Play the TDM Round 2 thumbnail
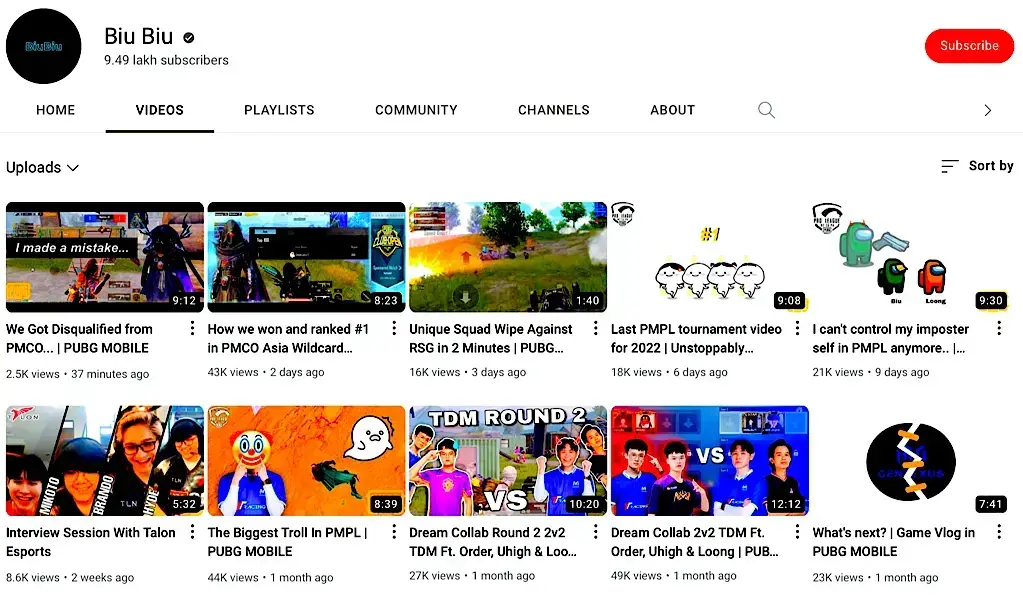The height and width of the screenshot is (597, 1023). click(508, 461)
